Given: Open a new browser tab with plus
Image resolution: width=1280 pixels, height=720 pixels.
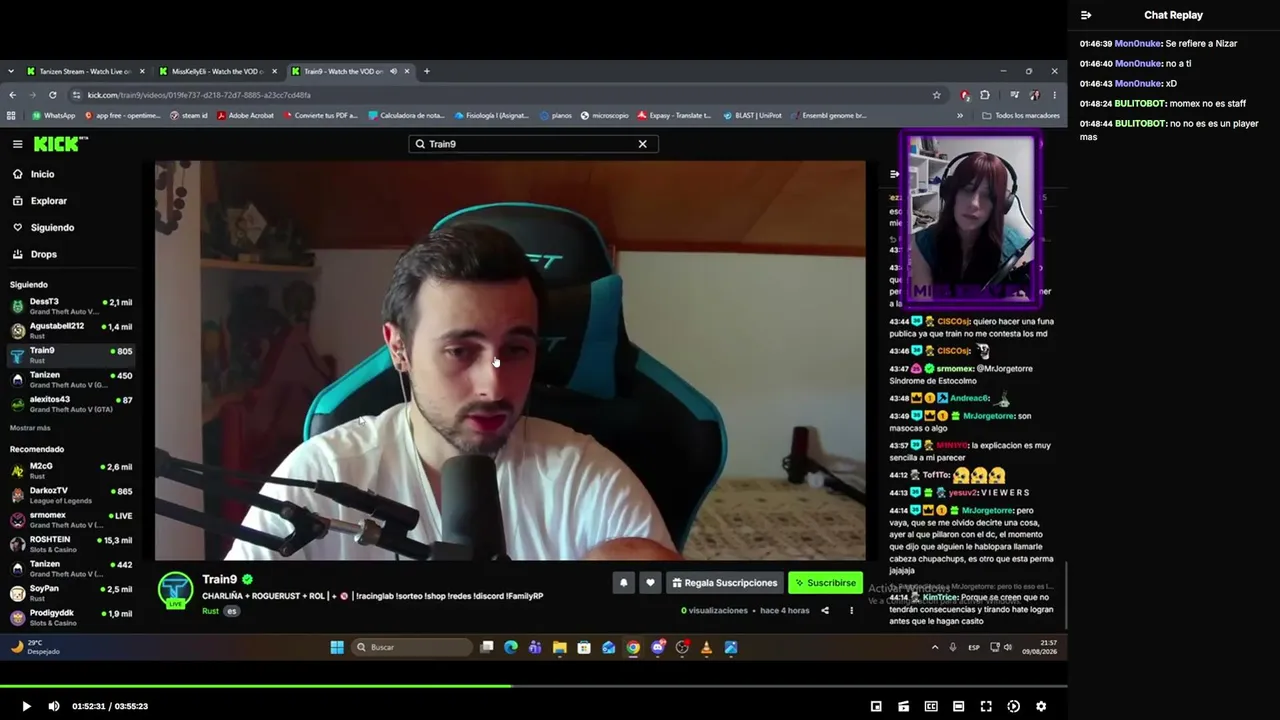Looking at the screenshot, I should 426,71.
